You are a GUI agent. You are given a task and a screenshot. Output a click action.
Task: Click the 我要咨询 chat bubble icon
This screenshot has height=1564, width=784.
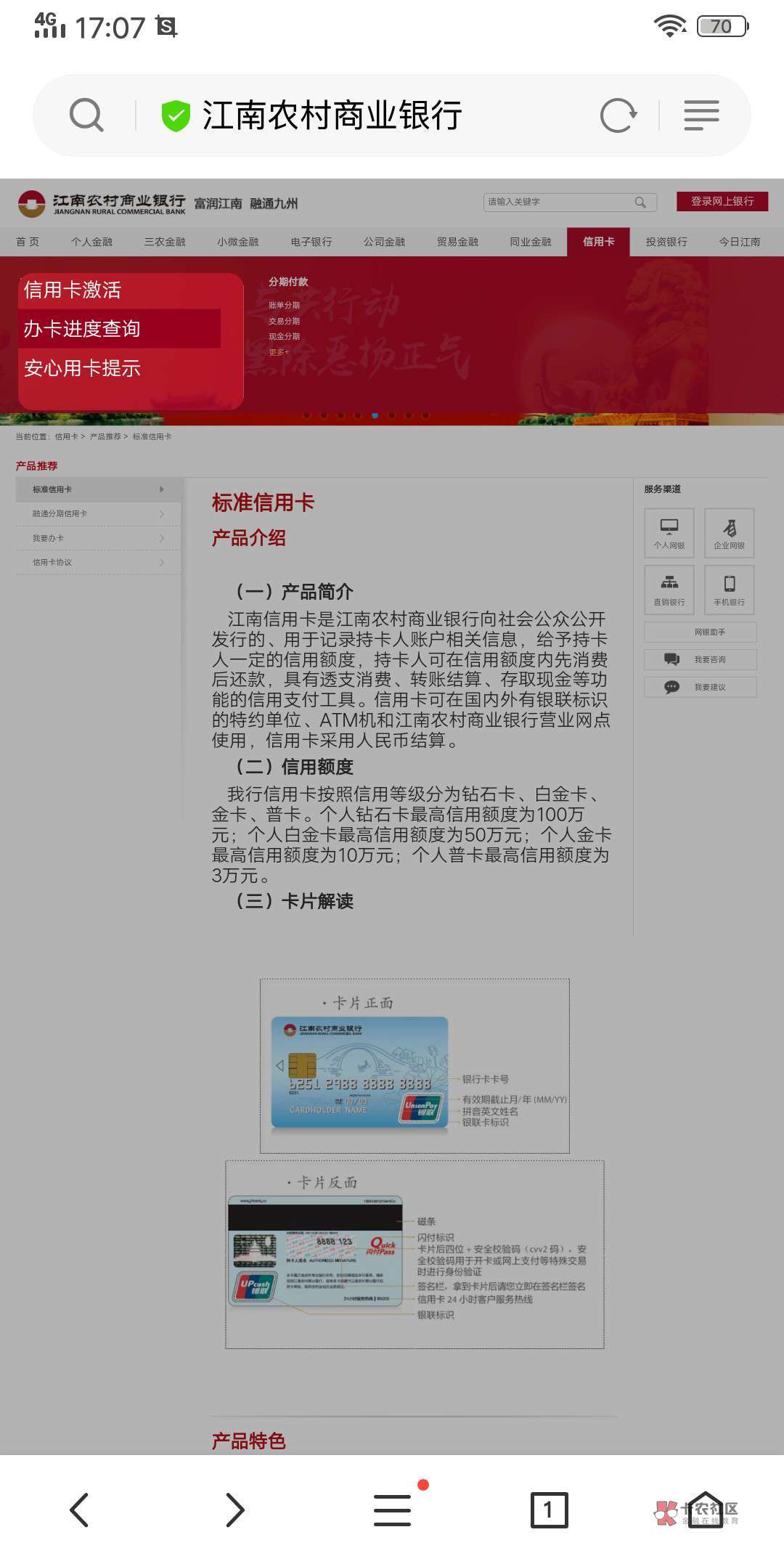point(671,659)
